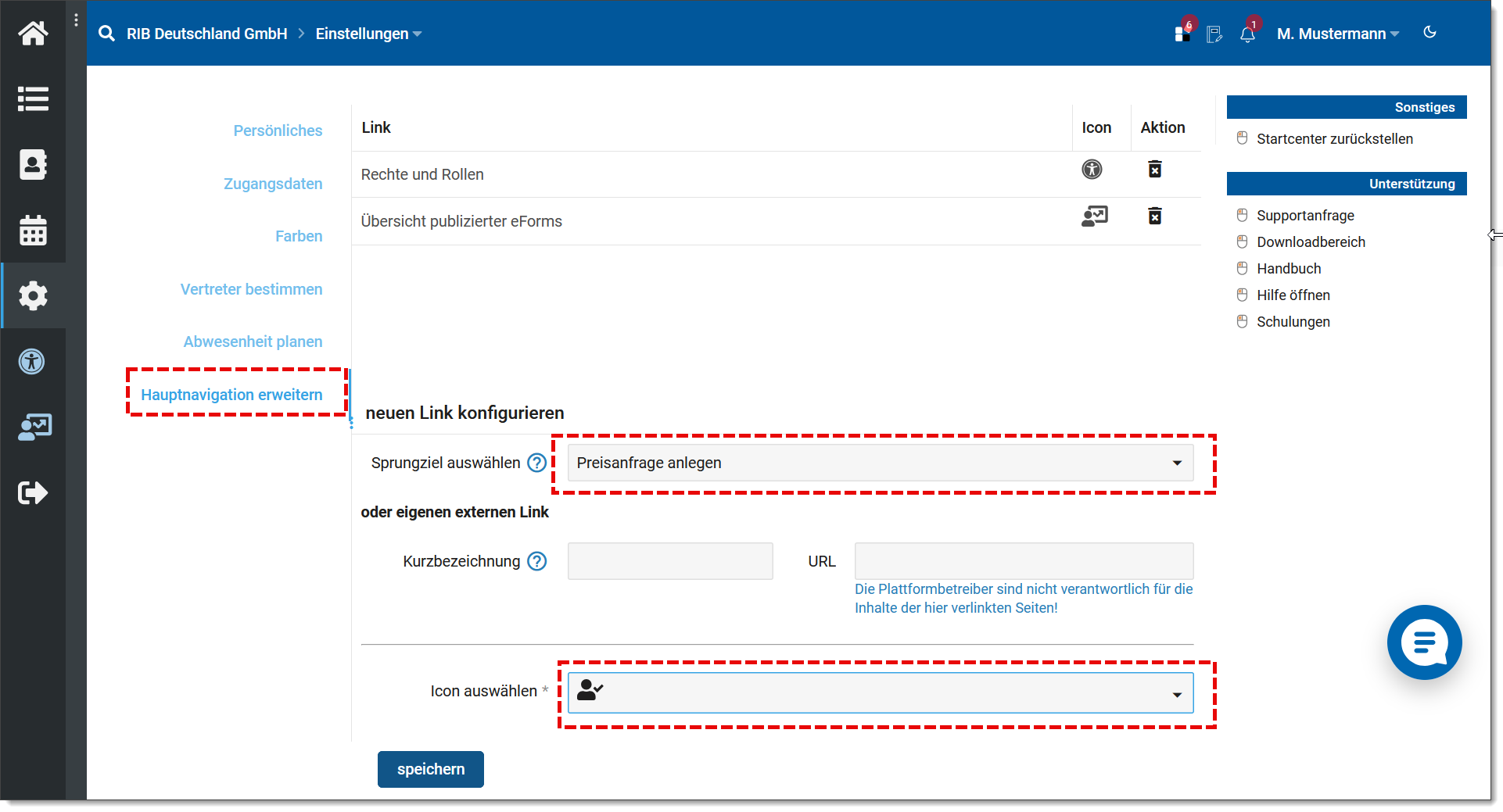Open the contacts address book sidebar icon

coord(33,165)
